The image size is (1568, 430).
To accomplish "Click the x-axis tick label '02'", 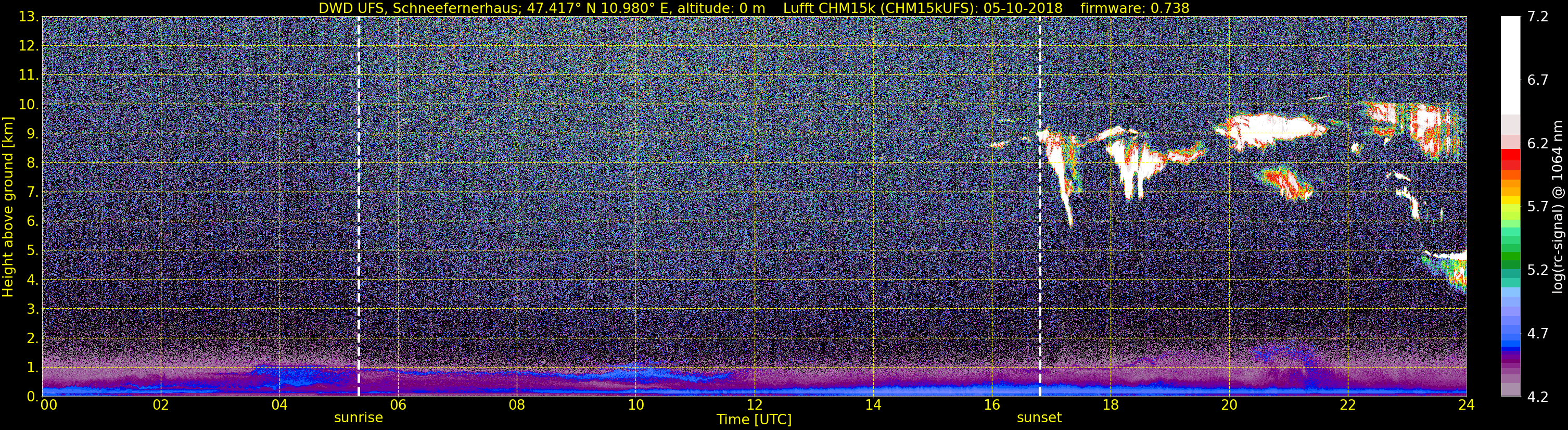I will point(161,405).
